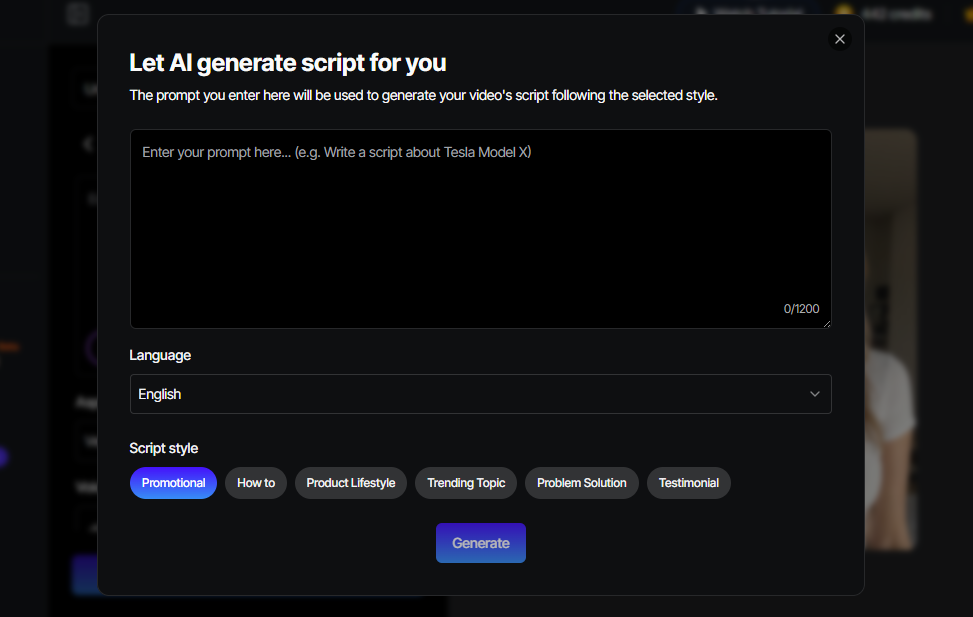Image resolution: width=973 pixels, height=617 pixels.
Task: Click the dialog heading text
Action: [x=288, y=63]
